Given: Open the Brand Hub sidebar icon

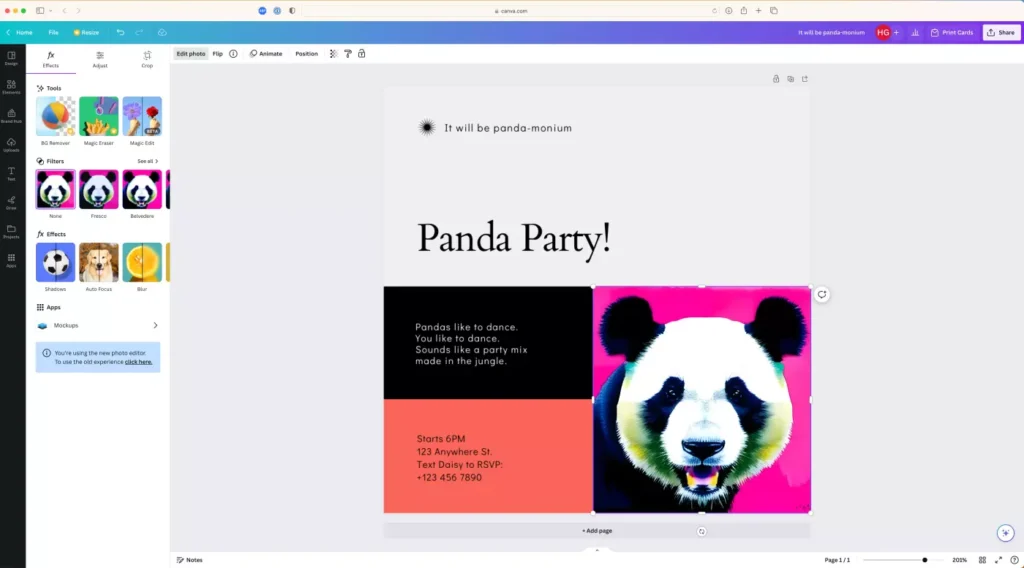Looking at the screenshot, I should [x=11, y=116].
